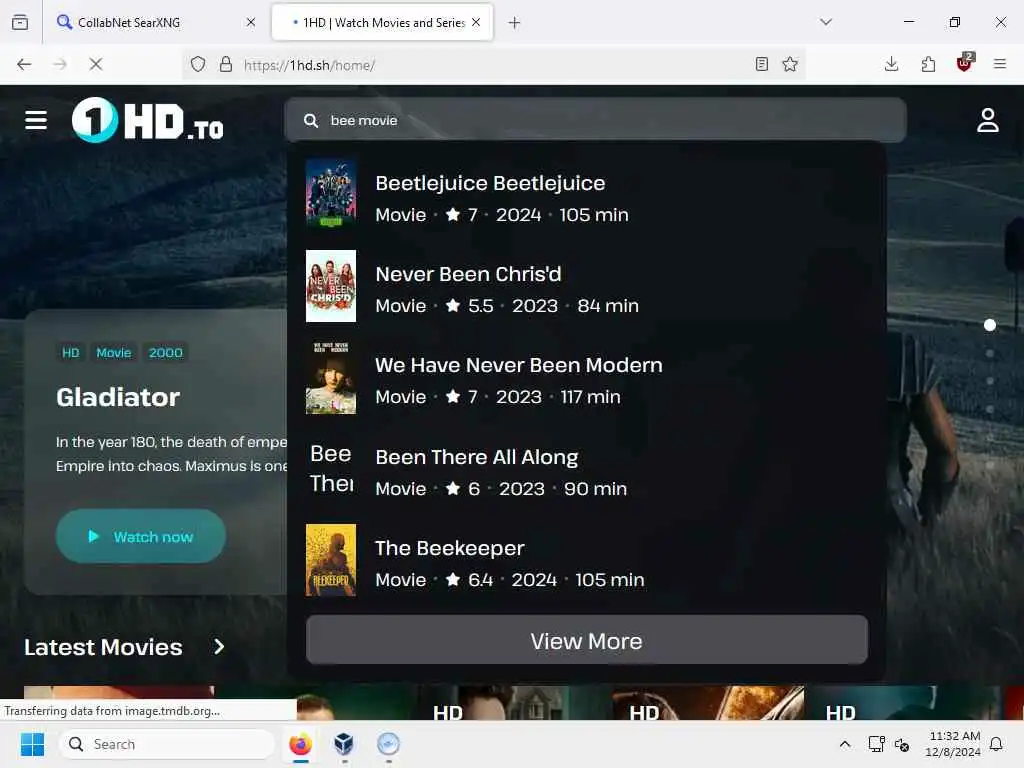Close the 1HD Watch Movies tab

click(x=476, y=22)
